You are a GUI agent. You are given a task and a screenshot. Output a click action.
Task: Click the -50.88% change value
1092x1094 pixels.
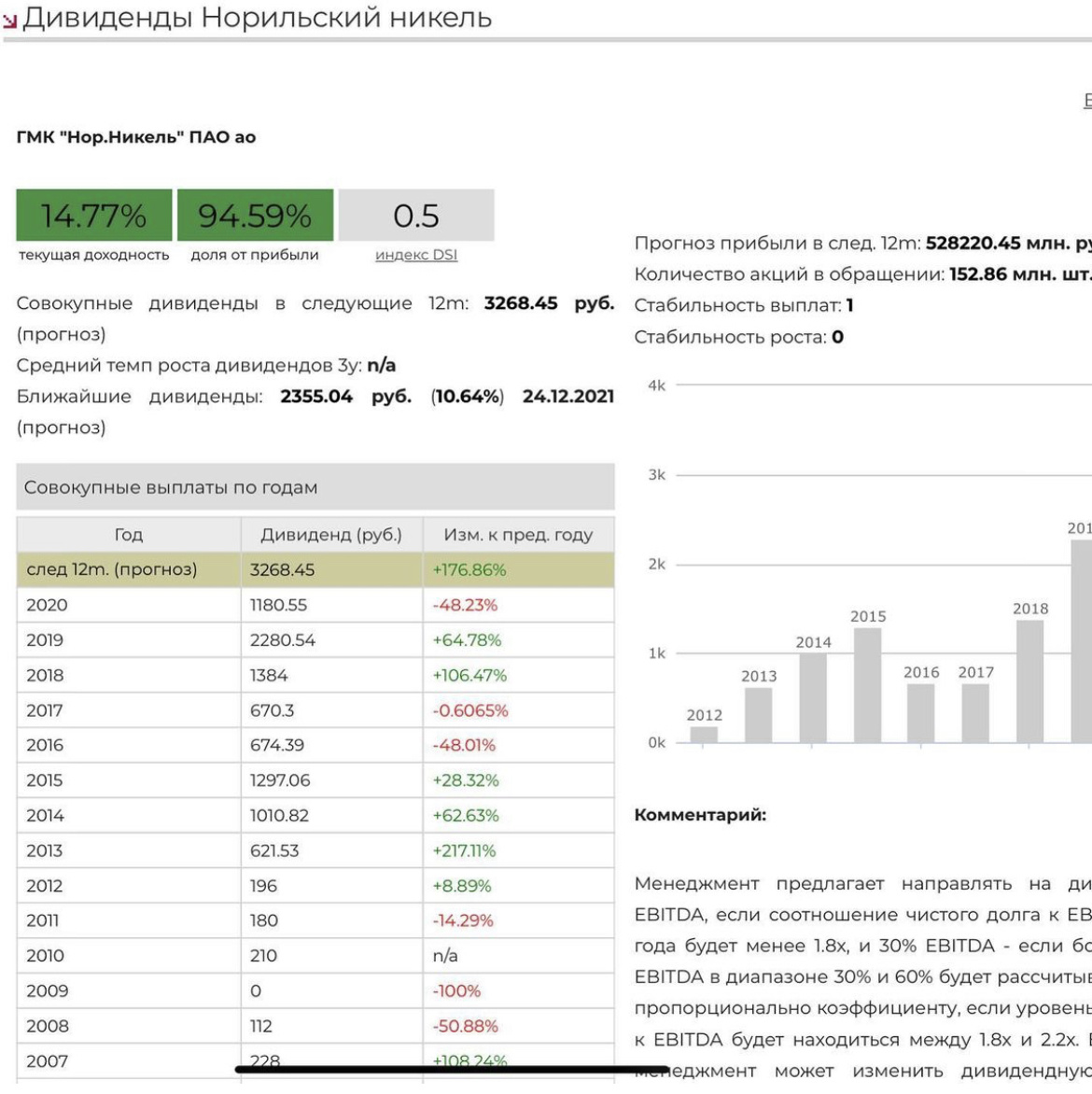[466, 1026]
